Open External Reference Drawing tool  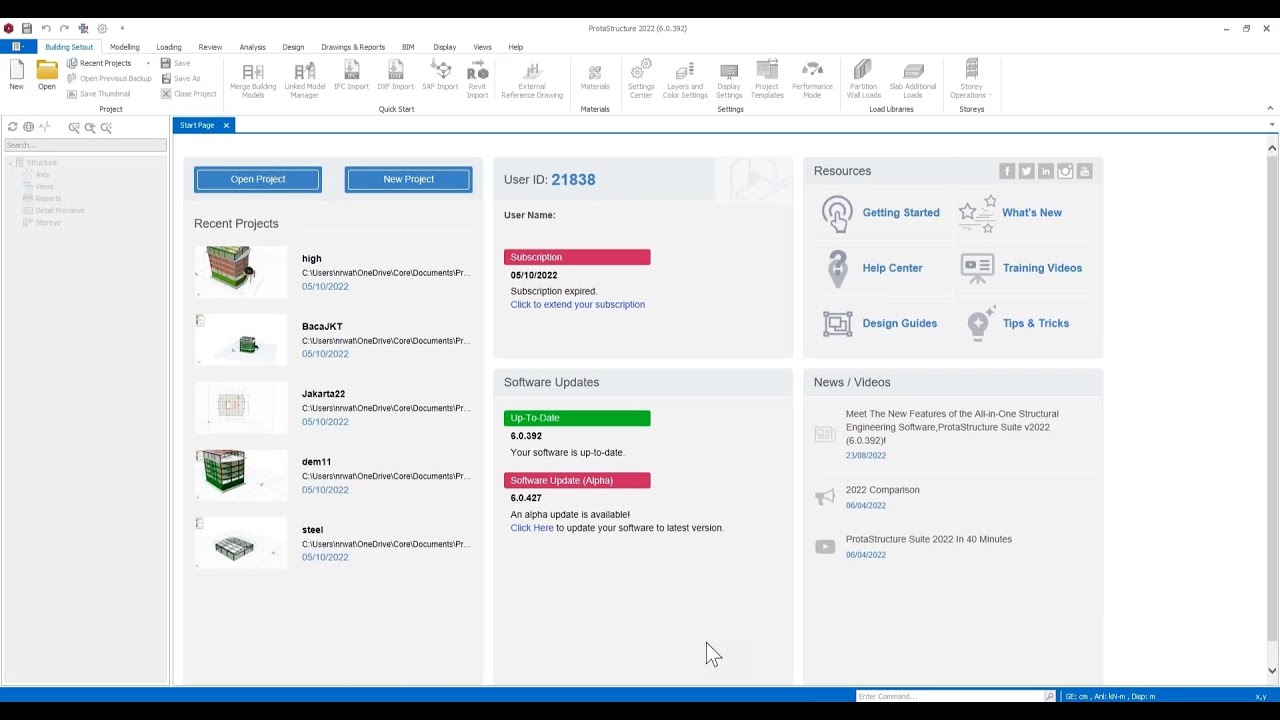point(532,80)
